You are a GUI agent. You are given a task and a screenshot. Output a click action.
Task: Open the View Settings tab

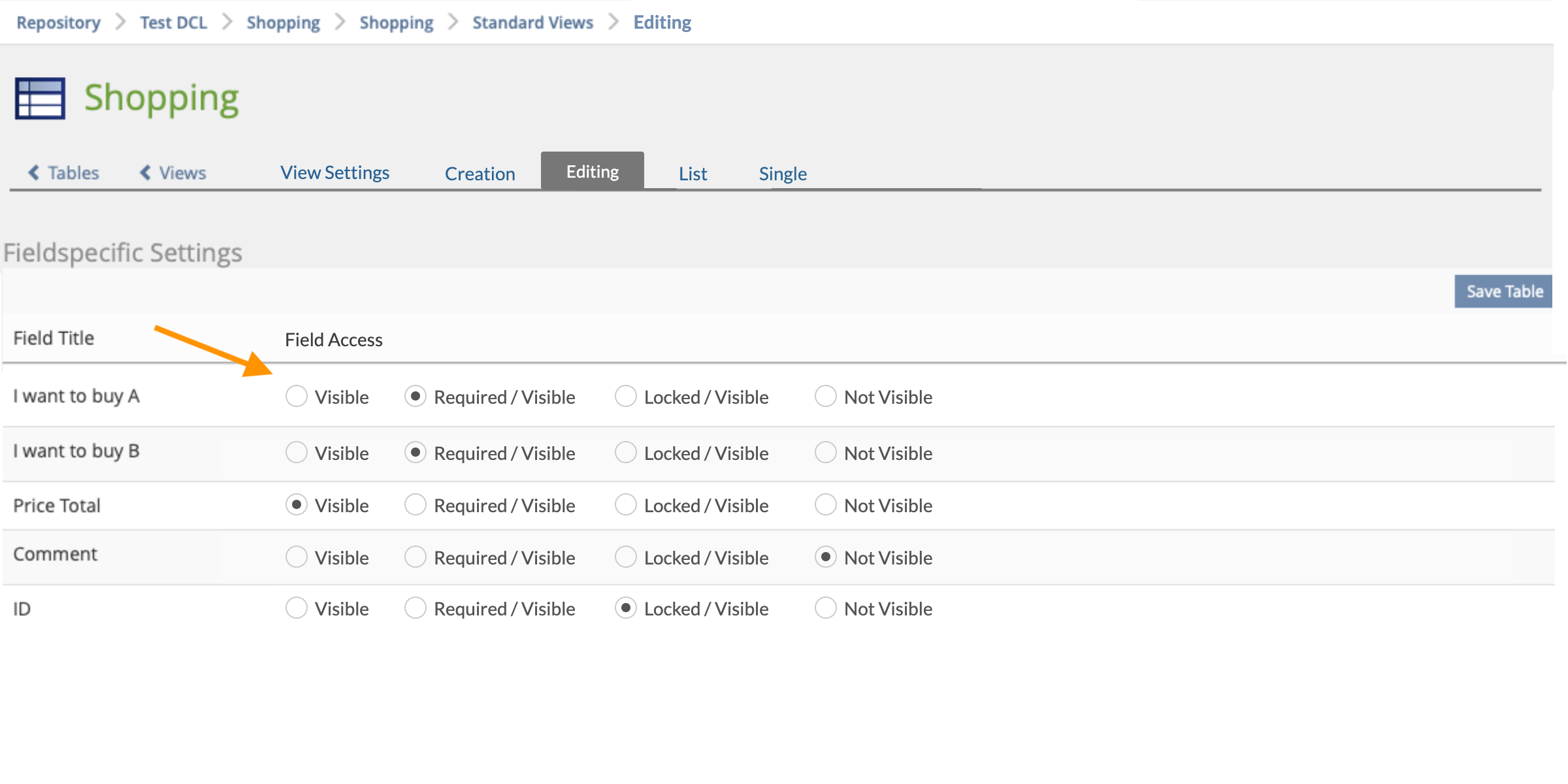(x=335, y=172)
